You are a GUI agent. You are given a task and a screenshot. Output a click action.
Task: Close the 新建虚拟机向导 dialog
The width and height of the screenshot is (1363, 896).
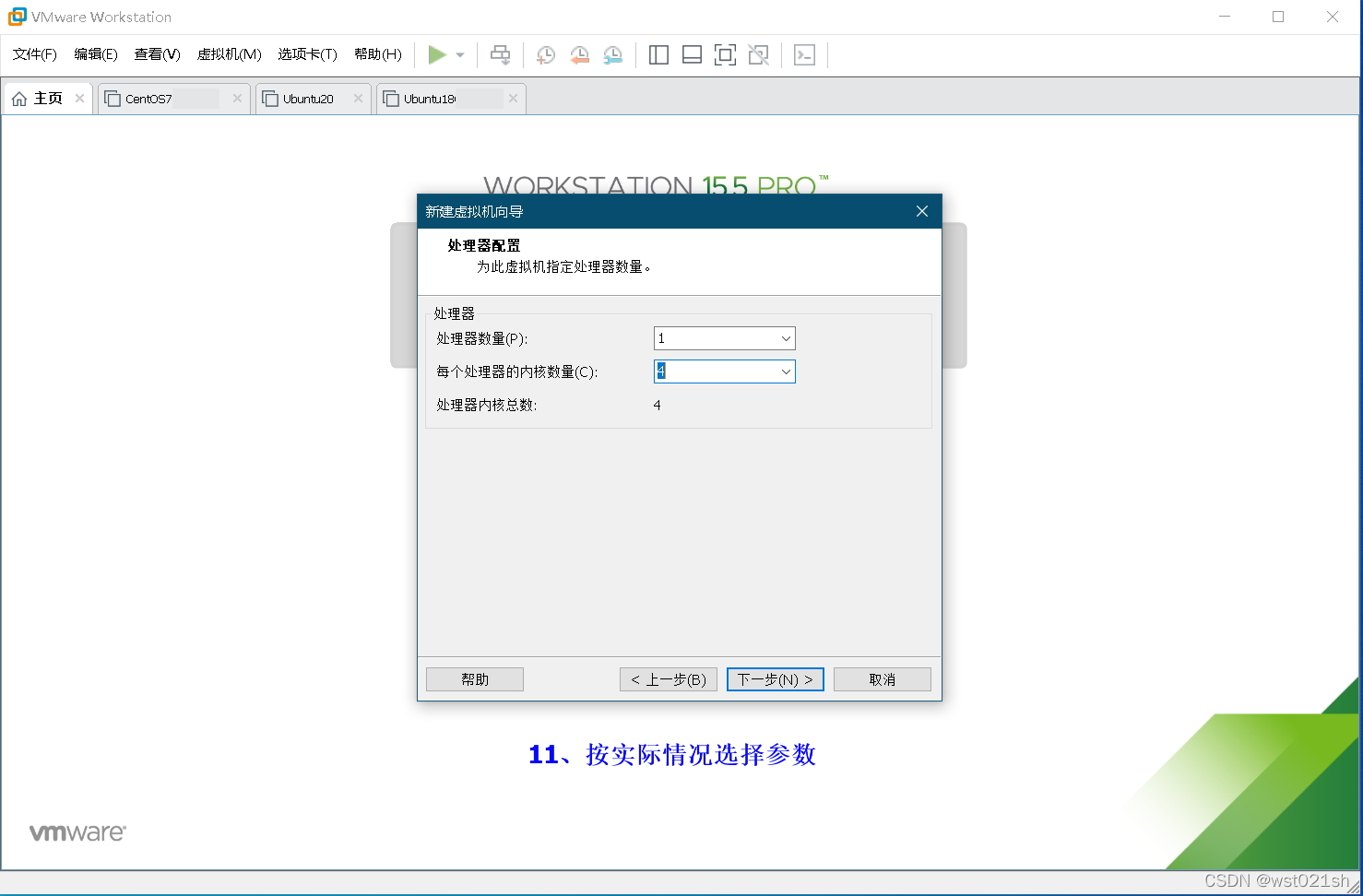[x=921, y=211]
